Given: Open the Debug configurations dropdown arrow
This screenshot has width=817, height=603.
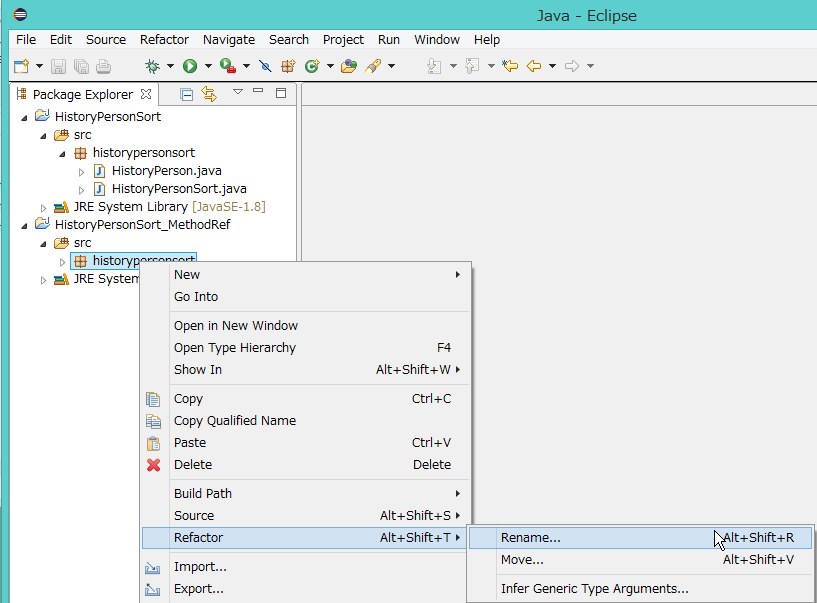Looking at the screenshot, I should [170, 66].
